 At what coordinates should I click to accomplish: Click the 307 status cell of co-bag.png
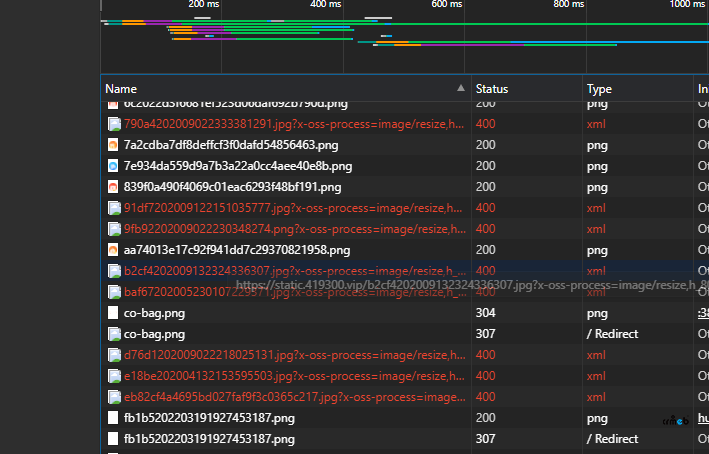pyautogui.click(x=486, y=334)
